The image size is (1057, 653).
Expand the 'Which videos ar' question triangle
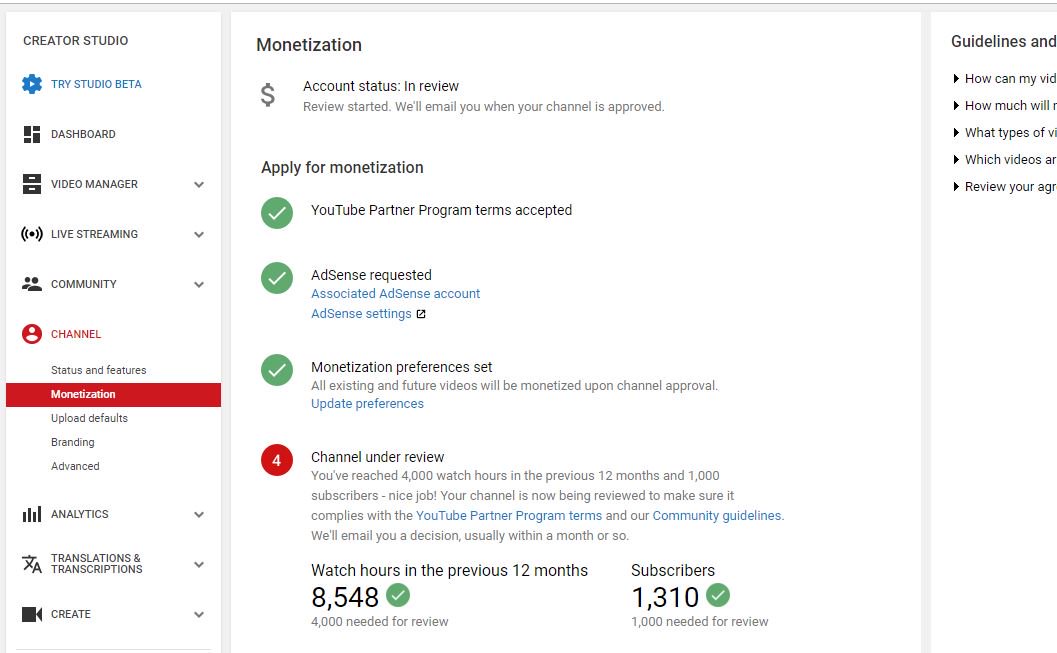point(956,160)
